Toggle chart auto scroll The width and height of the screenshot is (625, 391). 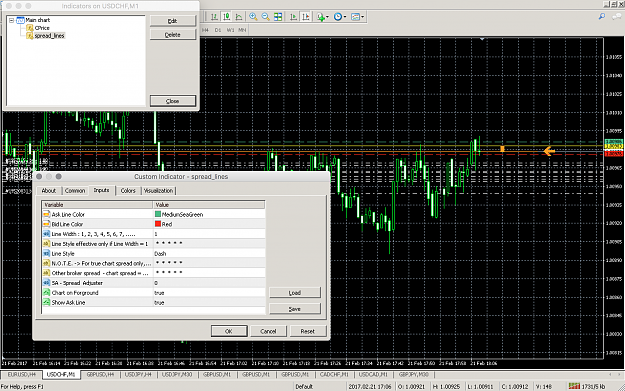293,17
